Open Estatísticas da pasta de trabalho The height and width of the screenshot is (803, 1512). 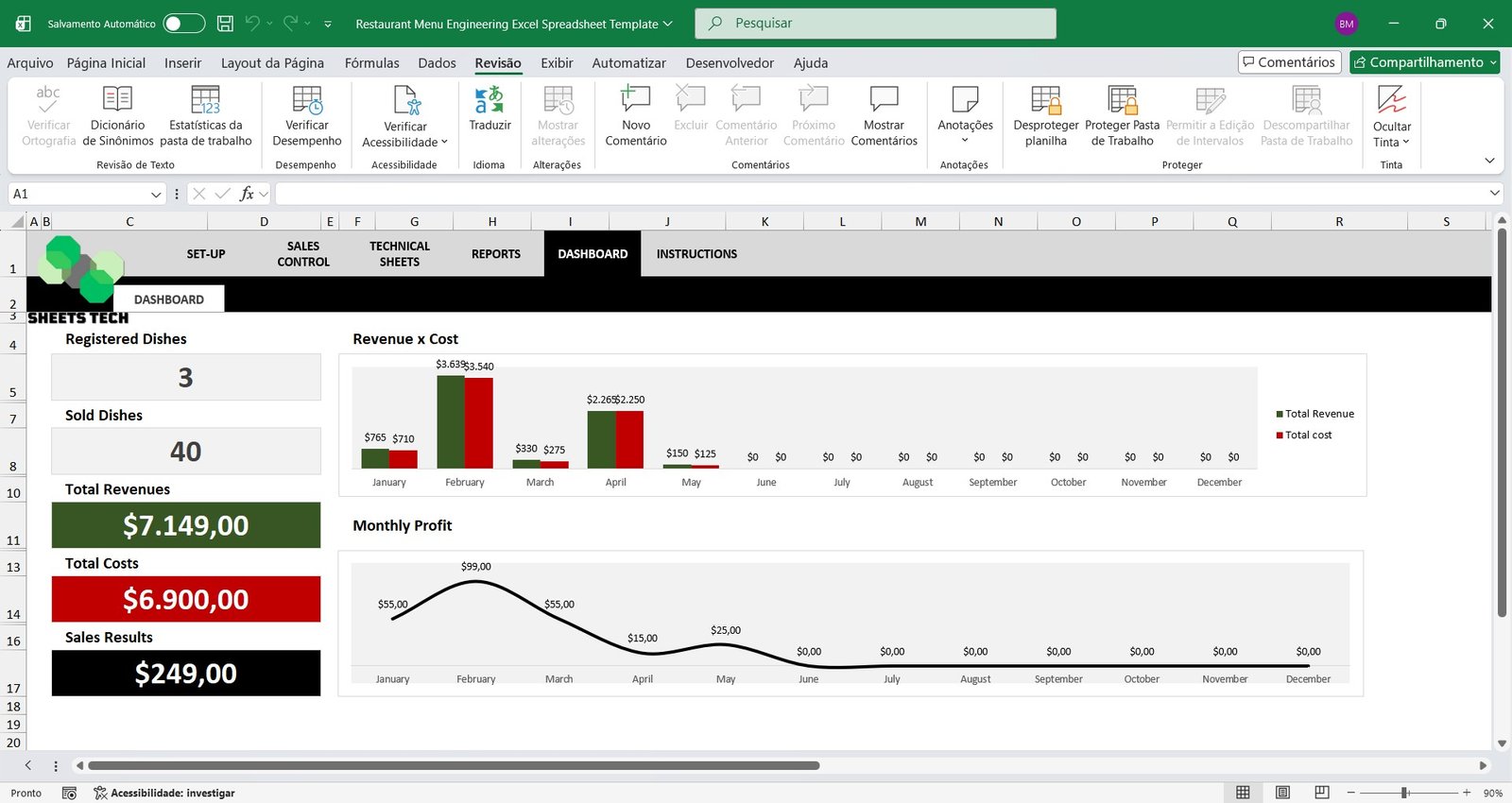click(x=205, y=100)
